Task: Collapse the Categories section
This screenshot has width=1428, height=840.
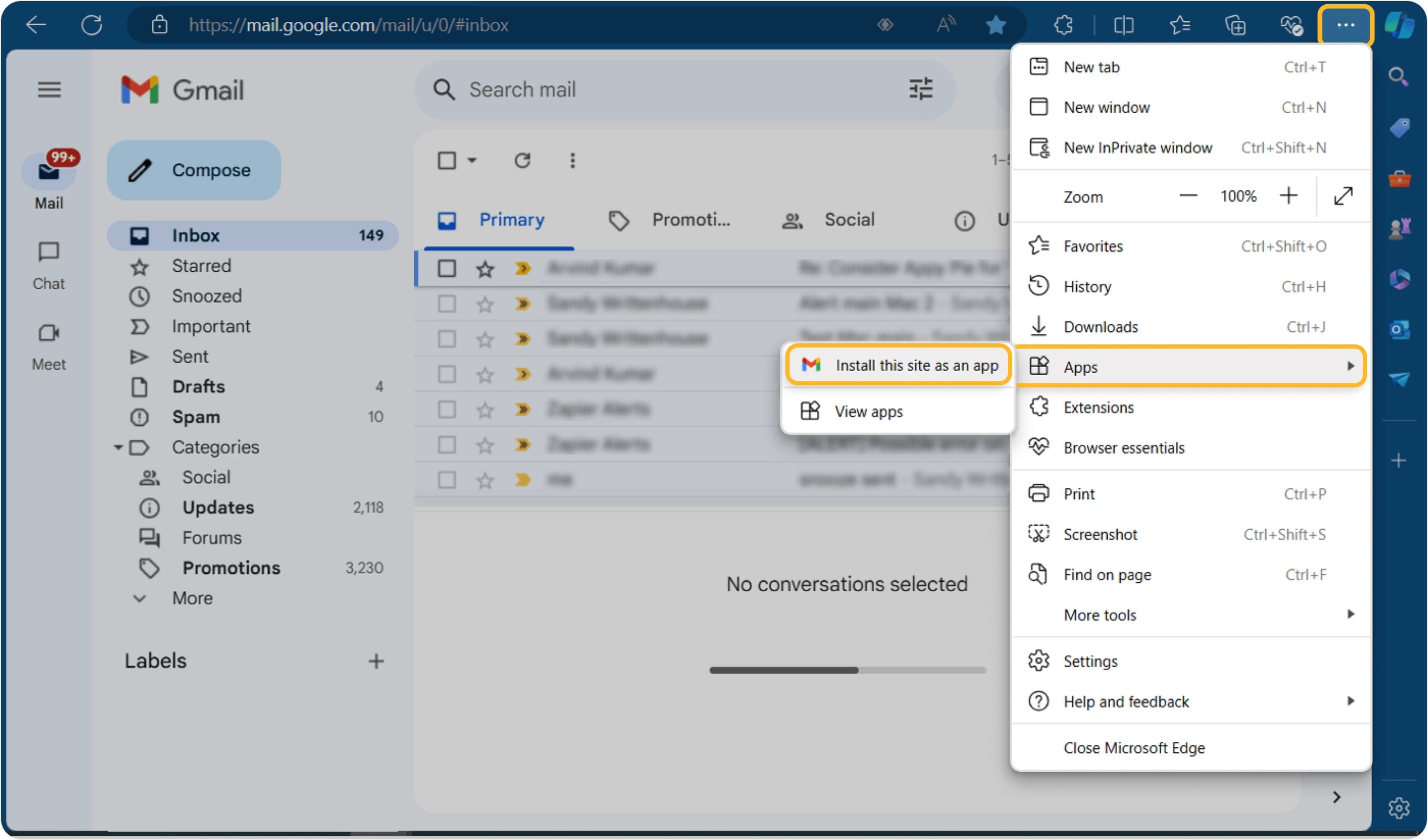Action: click(119, 447)
